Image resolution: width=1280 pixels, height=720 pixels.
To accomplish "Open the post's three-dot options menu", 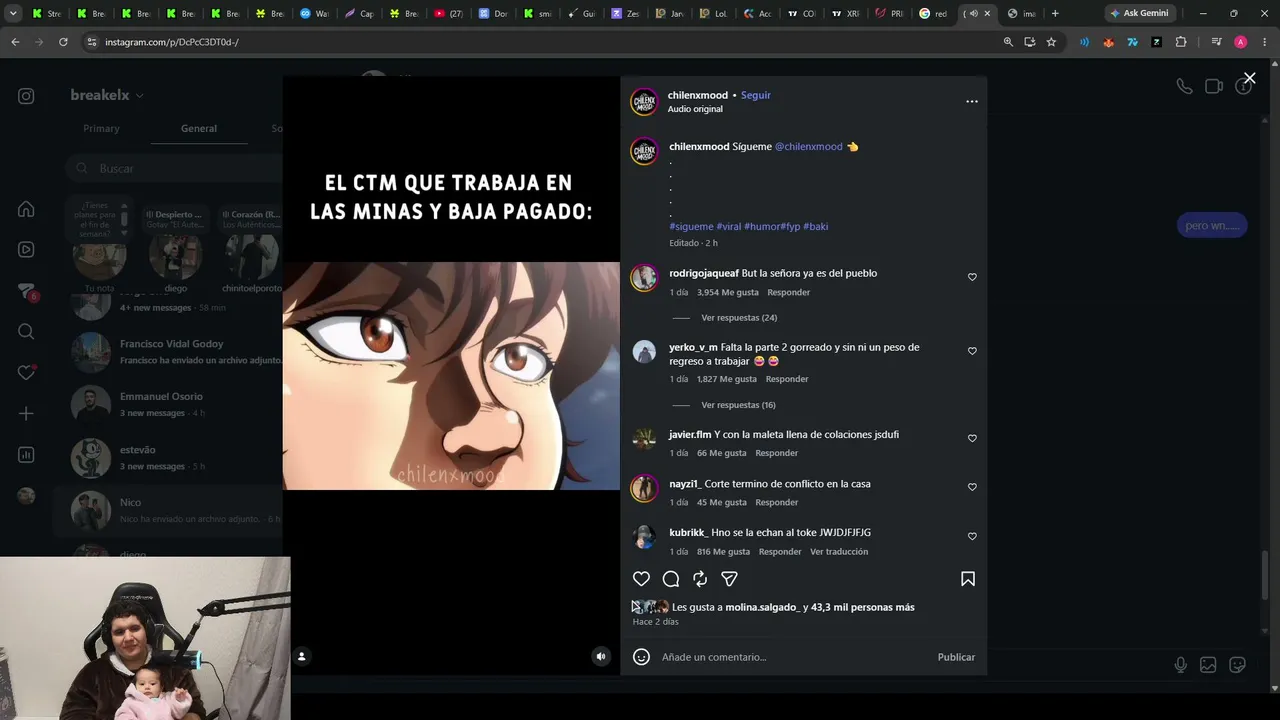I will pos(972,101).
